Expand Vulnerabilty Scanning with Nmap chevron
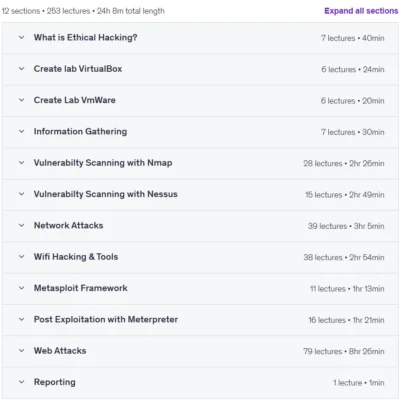 [21, 163]
